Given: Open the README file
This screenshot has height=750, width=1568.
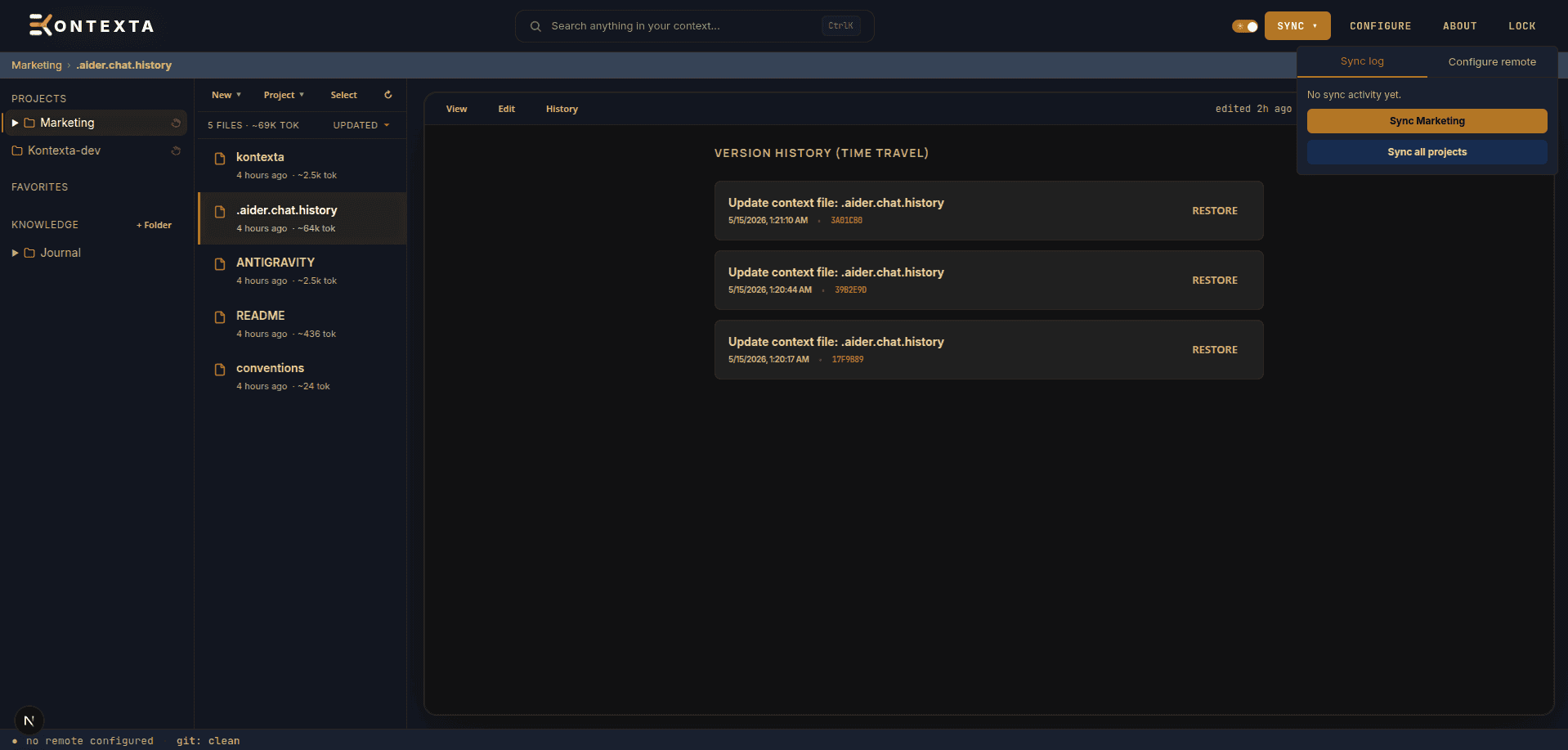Looking at the screenshot, I should click(302, 324).
